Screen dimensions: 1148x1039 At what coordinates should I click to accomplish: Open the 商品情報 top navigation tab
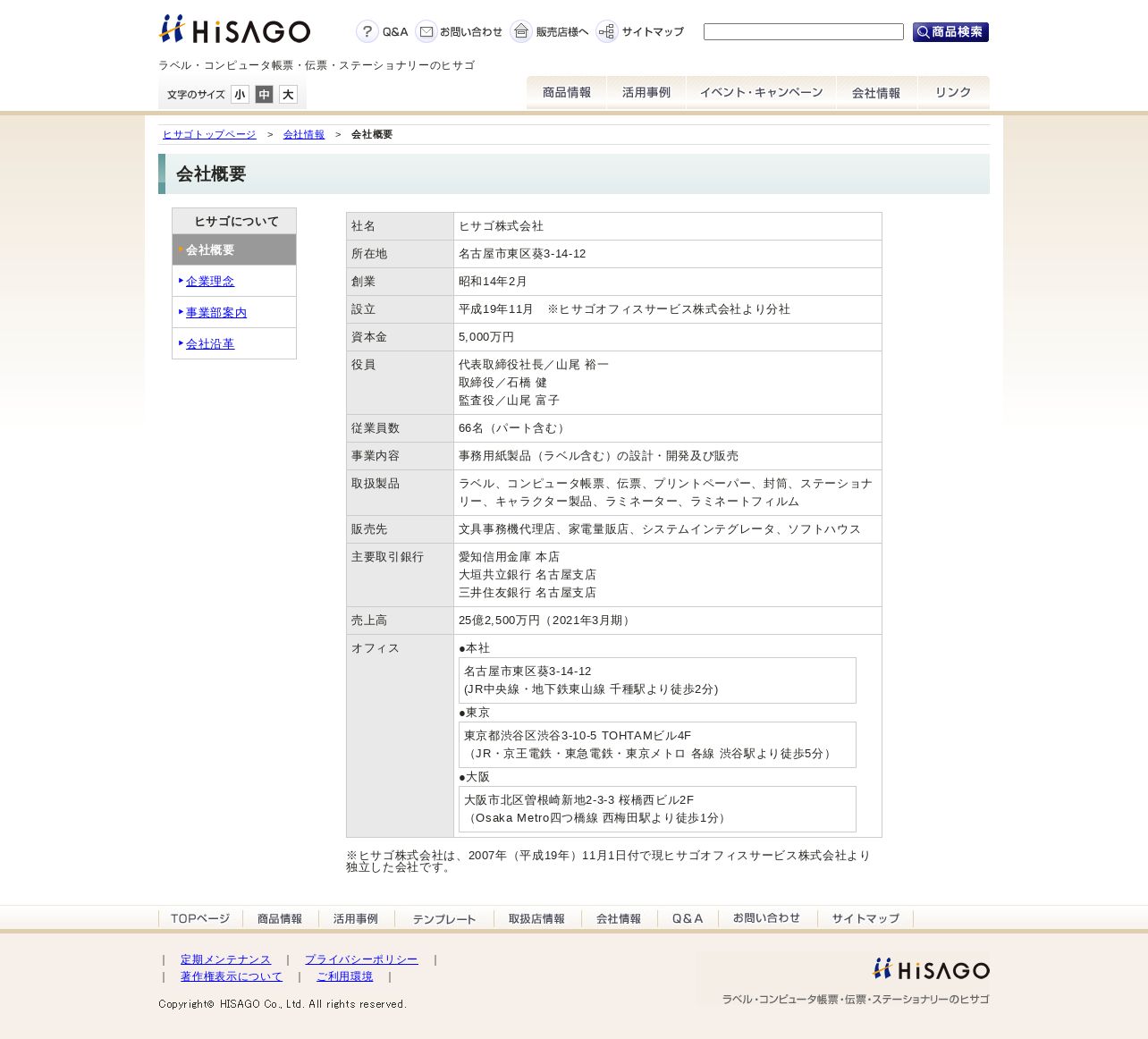[566, 93]
